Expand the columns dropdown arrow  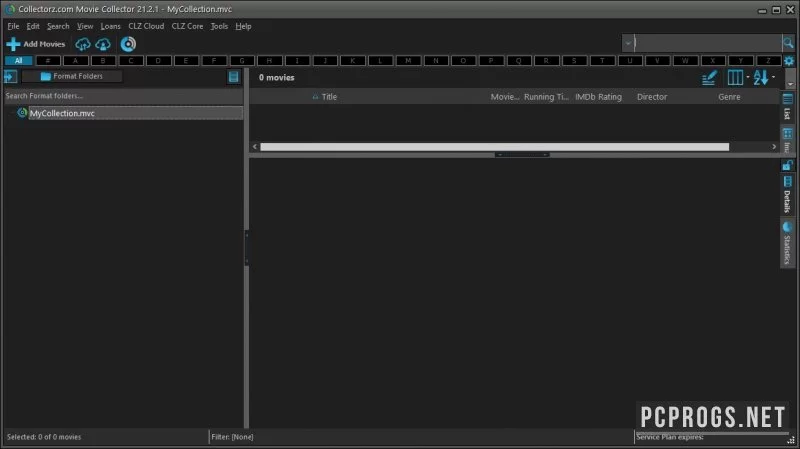pos(747,78)
